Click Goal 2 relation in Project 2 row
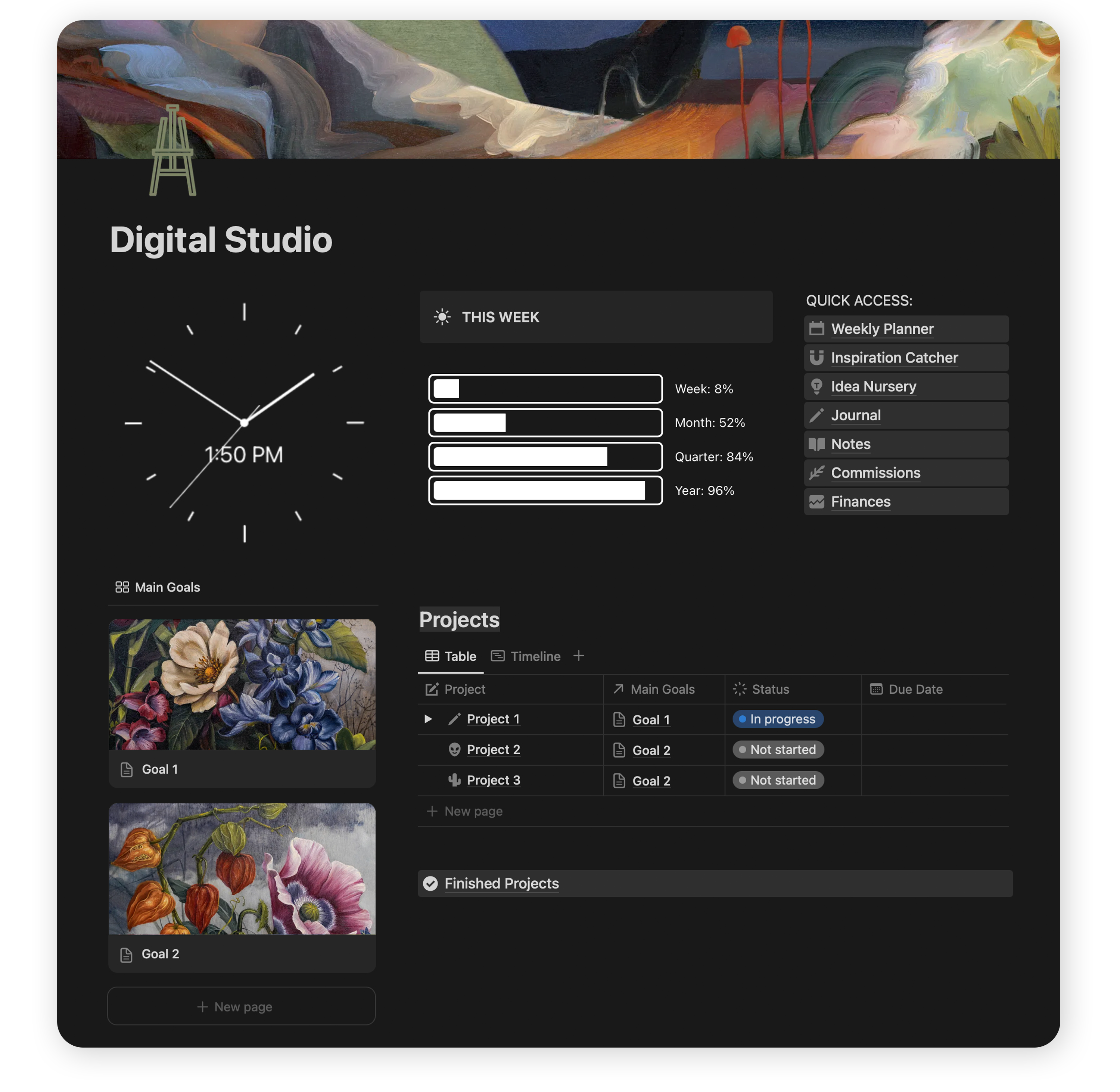The width and height of the screenshot is (1120, 1092). (651, 750)
